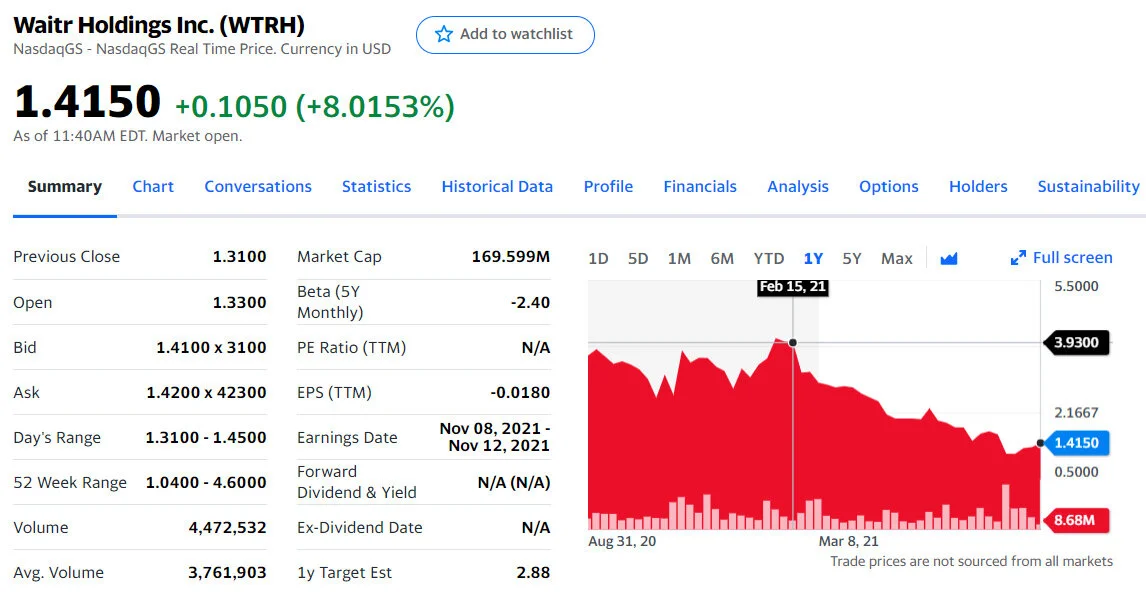Select the Profile tab
1146x612 pixels.
point(608,186)
